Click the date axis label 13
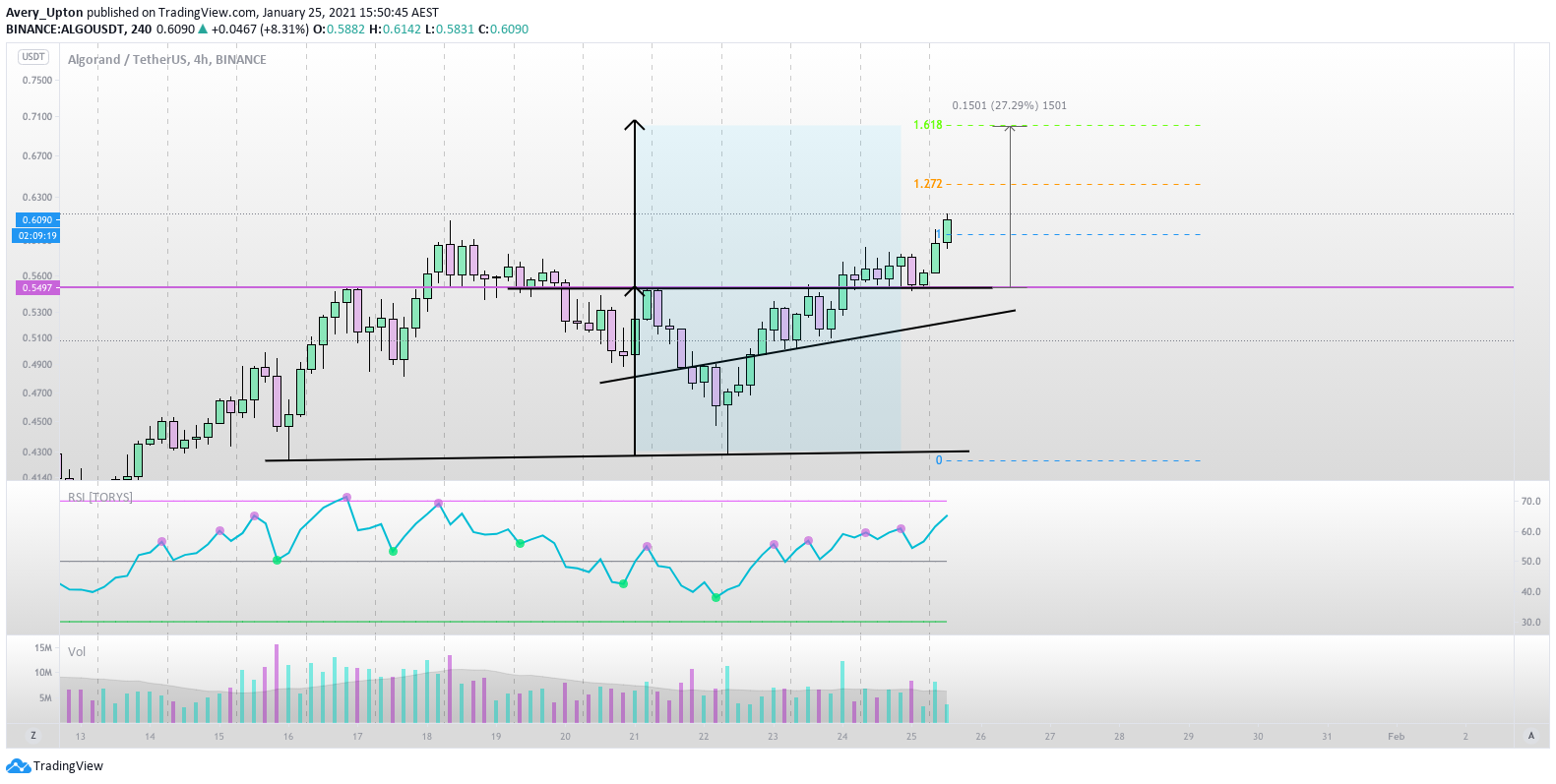Screen dimensions: 1556x784 (81, 737)
